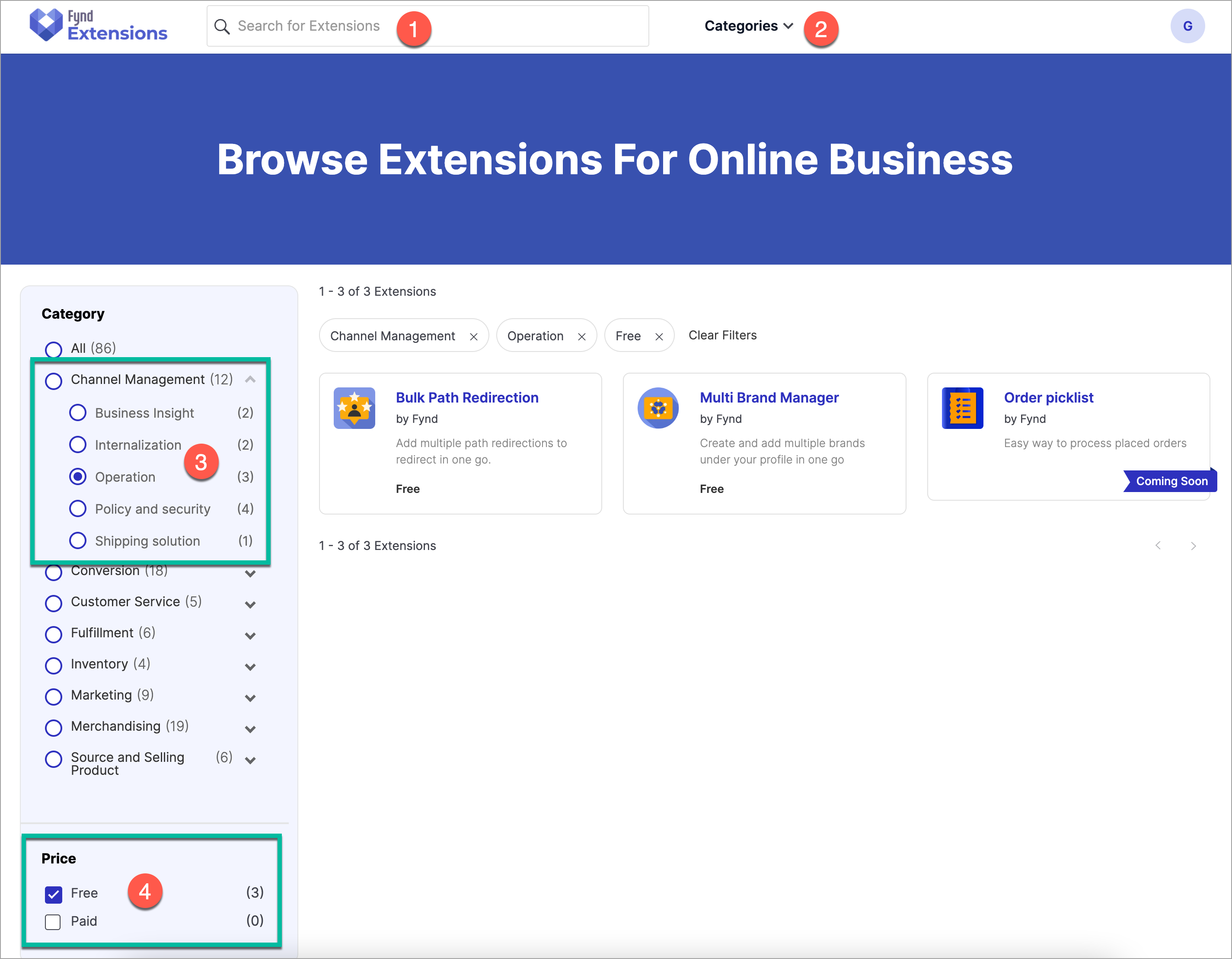Select Business Insight subcategory
Image resolution: width=1232 pixels, height=959 pixels.
pyautogui.click(x=78, y=412)
